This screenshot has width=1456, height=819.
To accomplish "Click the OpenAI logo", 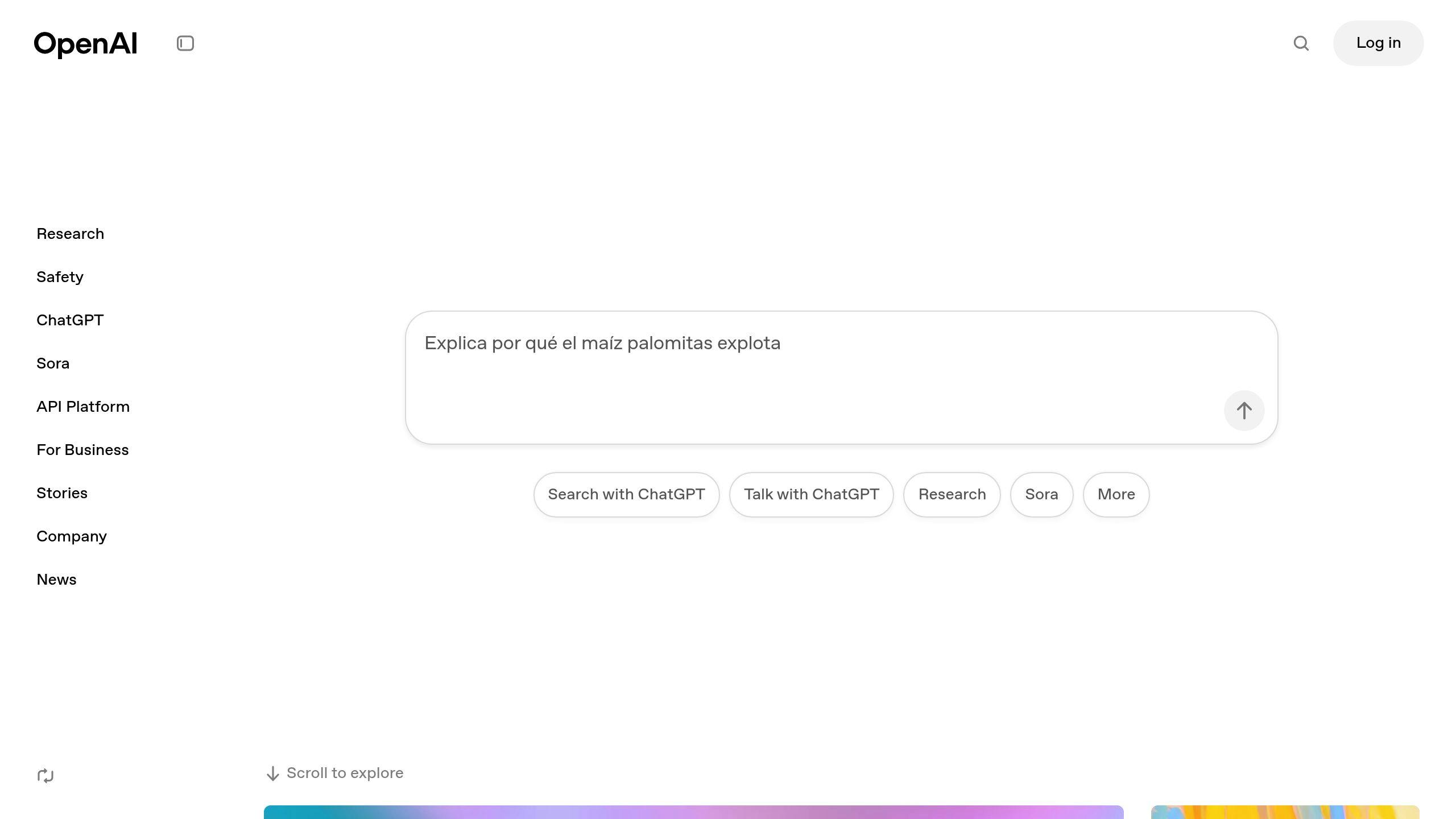I will coord(85,43).
